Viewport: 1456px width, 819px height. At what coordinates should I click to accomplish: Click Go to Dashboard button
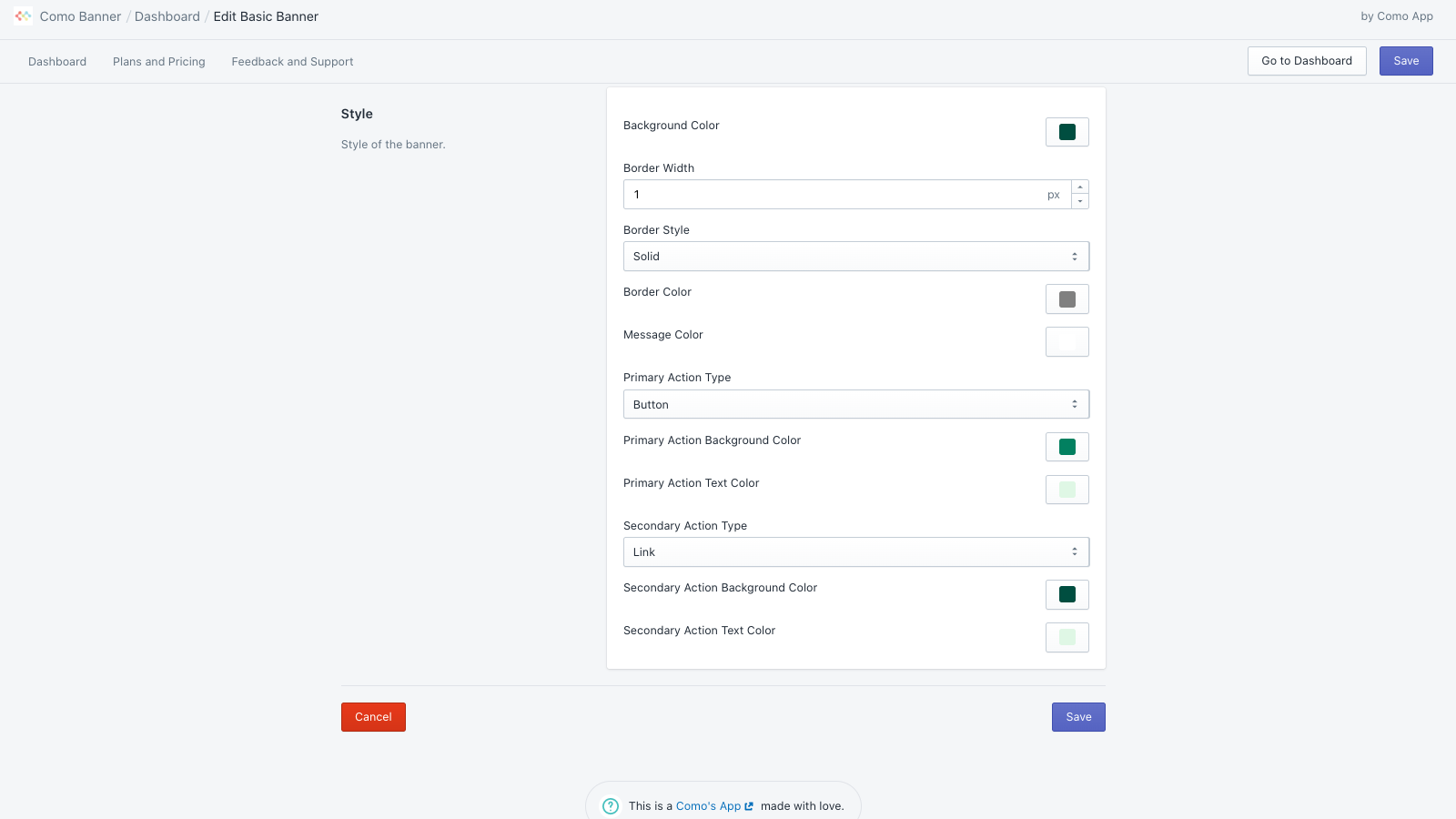[x=1307, y=61]
